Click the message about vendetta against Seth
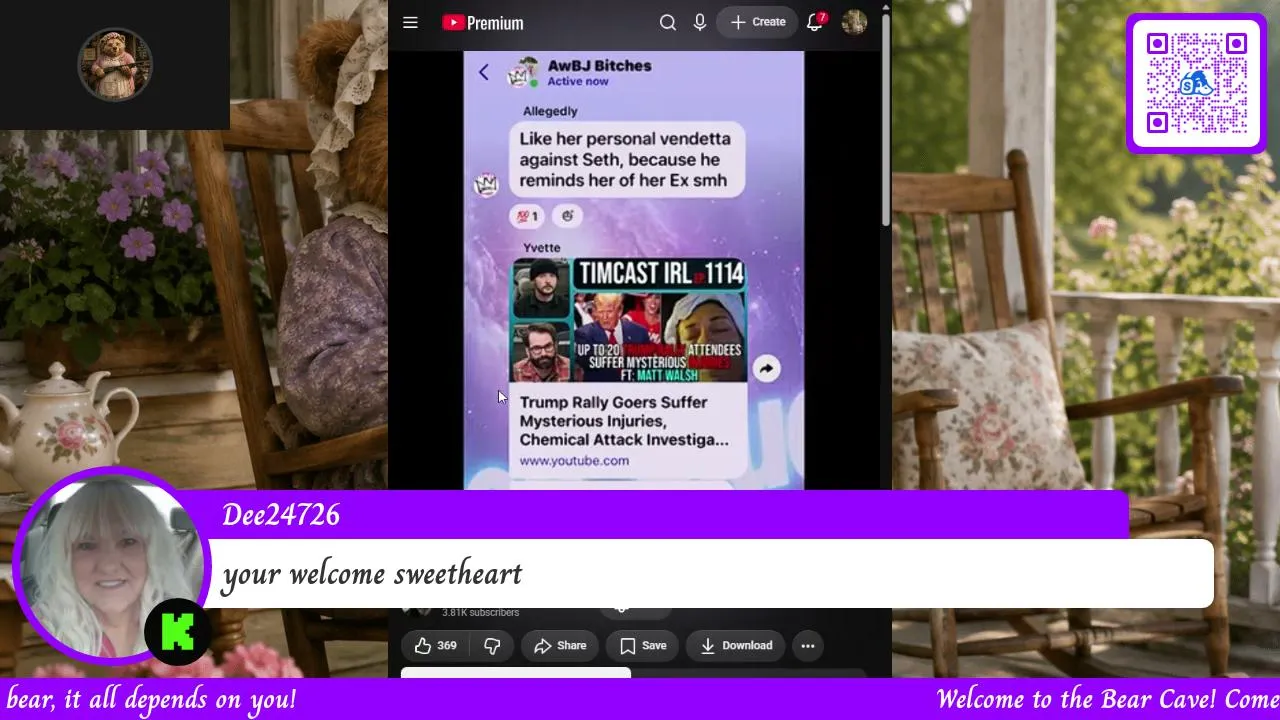The width and height of the screenshot is (1280, 720). click(x=626, y=160)
